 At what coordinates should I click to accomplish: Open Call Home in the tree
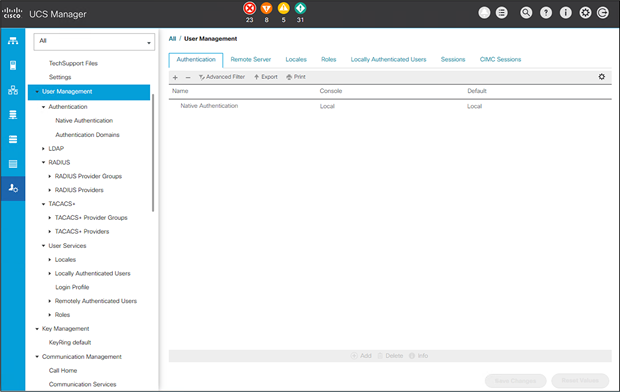[63, 371]
